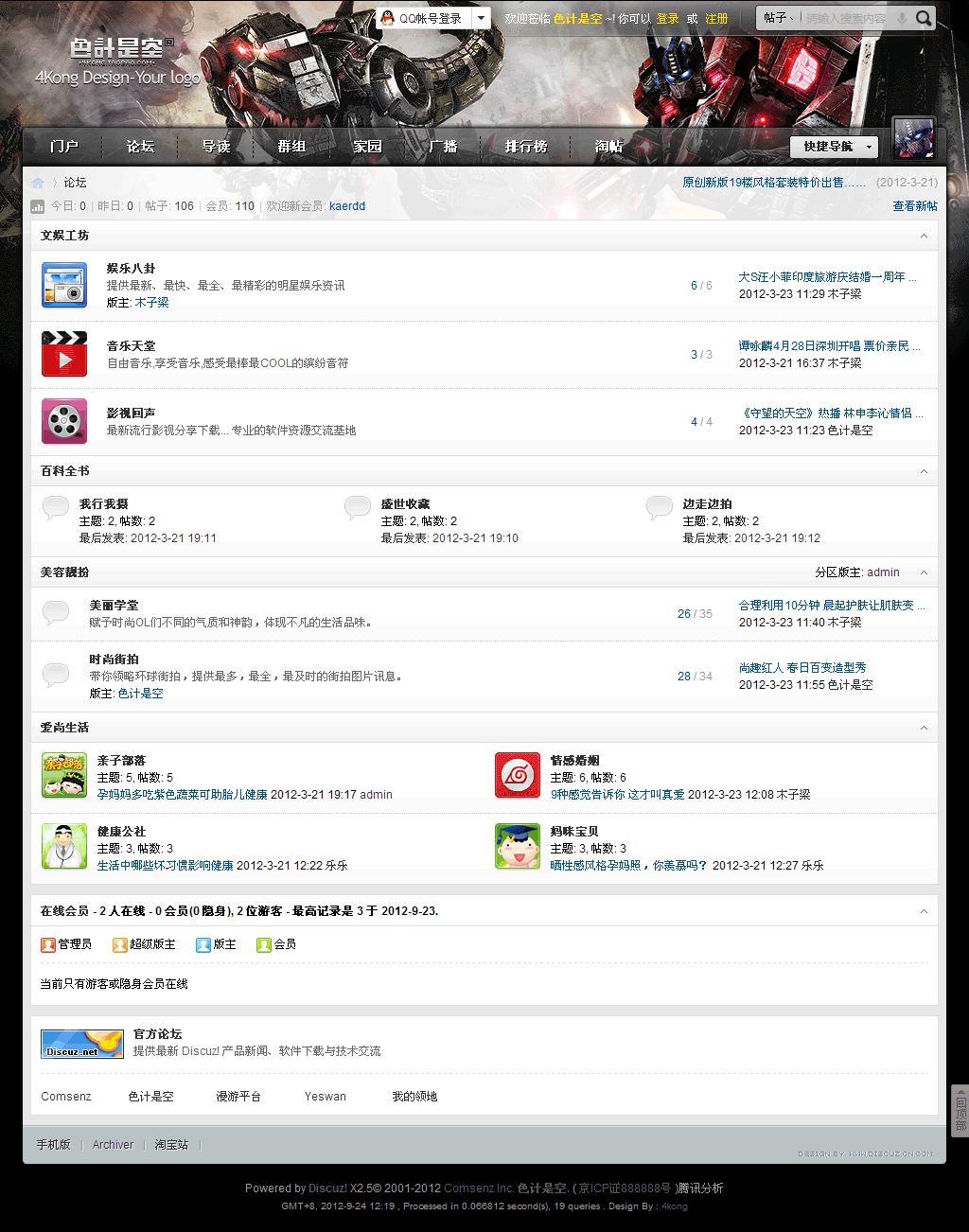Click the search input field
969x1232 pixels.
(x=848, y=18)
